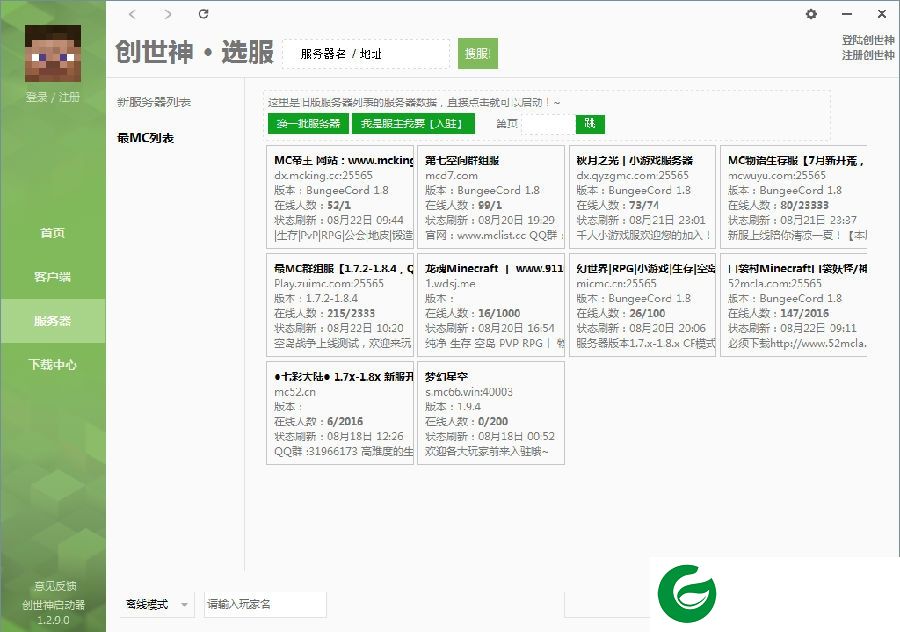Click online count 215/2333
The height and width of the screenshot is (632, 900).
[351, 313]
